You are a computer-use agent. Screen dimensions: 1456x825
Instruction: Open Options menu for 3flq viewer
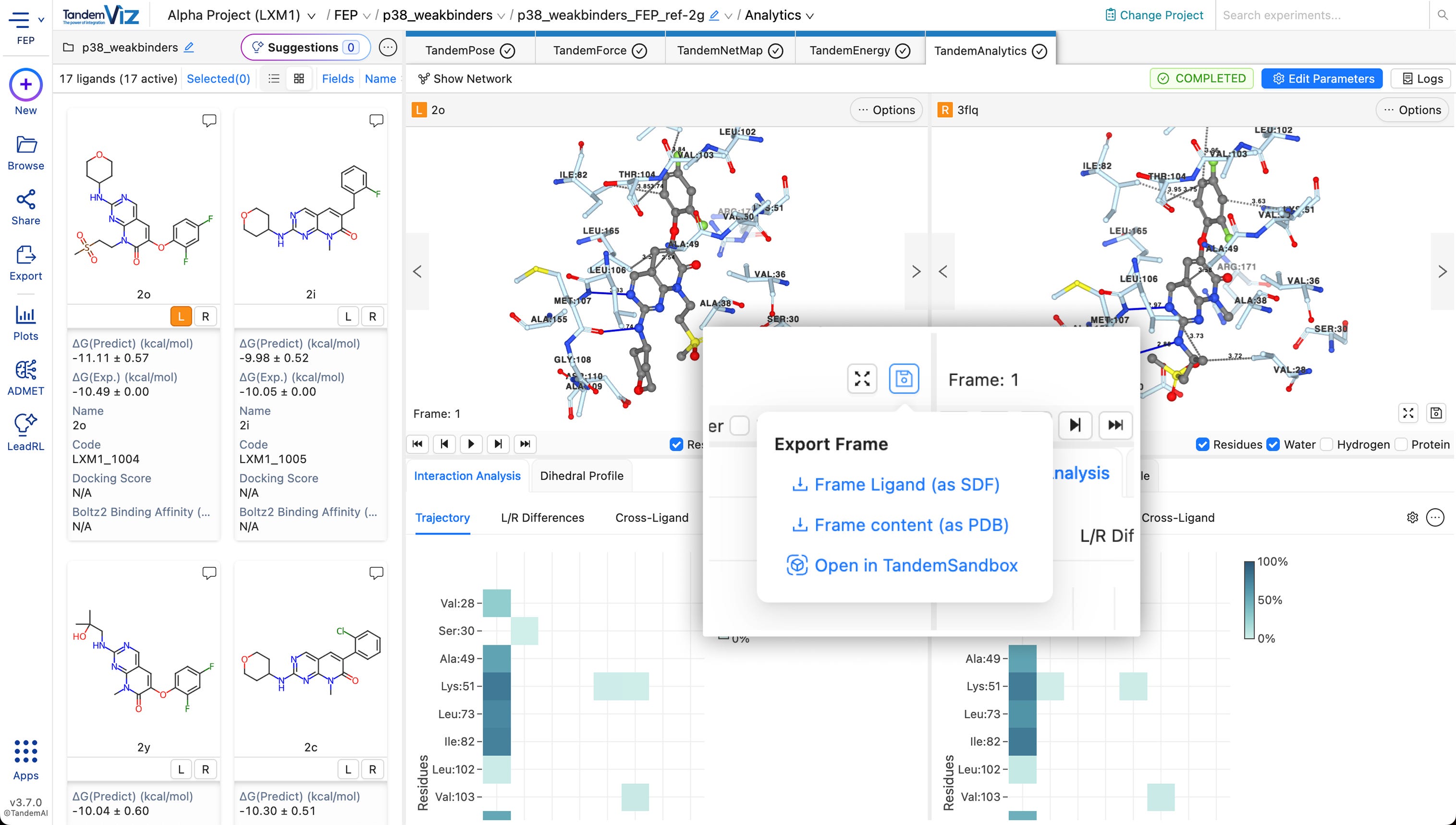1412,110
